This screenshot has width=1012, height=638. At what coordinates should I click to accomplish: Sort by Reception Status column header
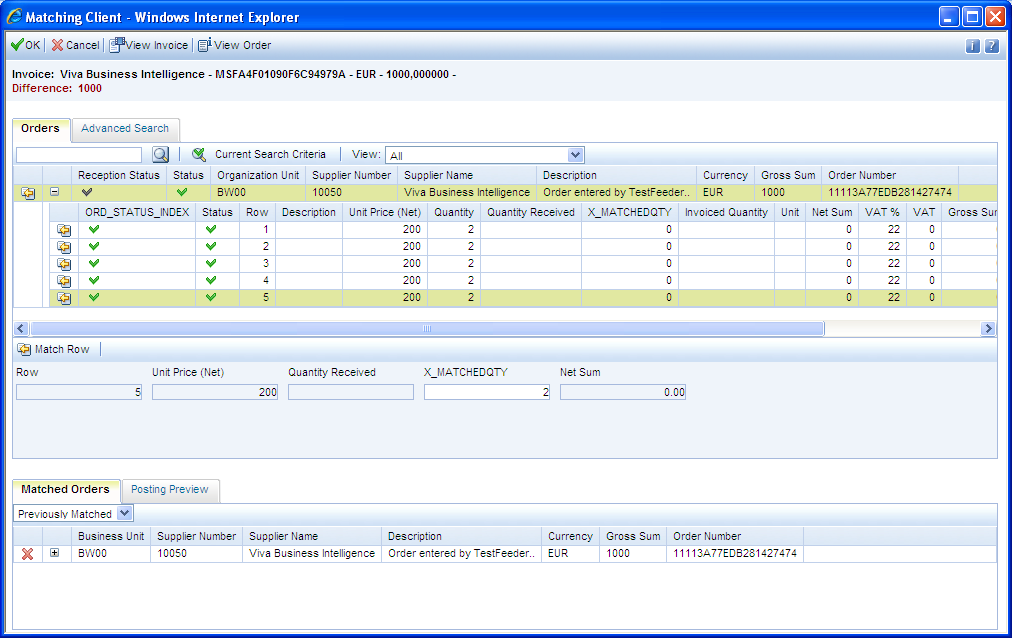(119, 175)
